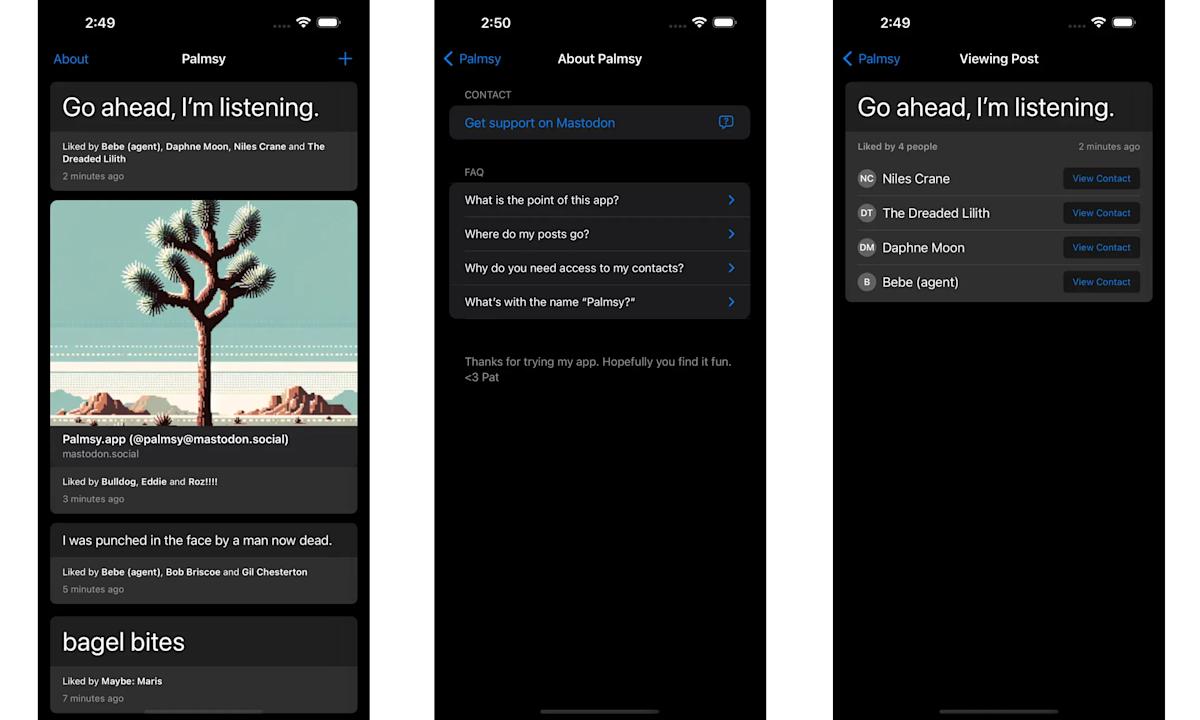
Task: Tap 'Thanks for trying my app' footer text
Action: (x=598, y=369)
